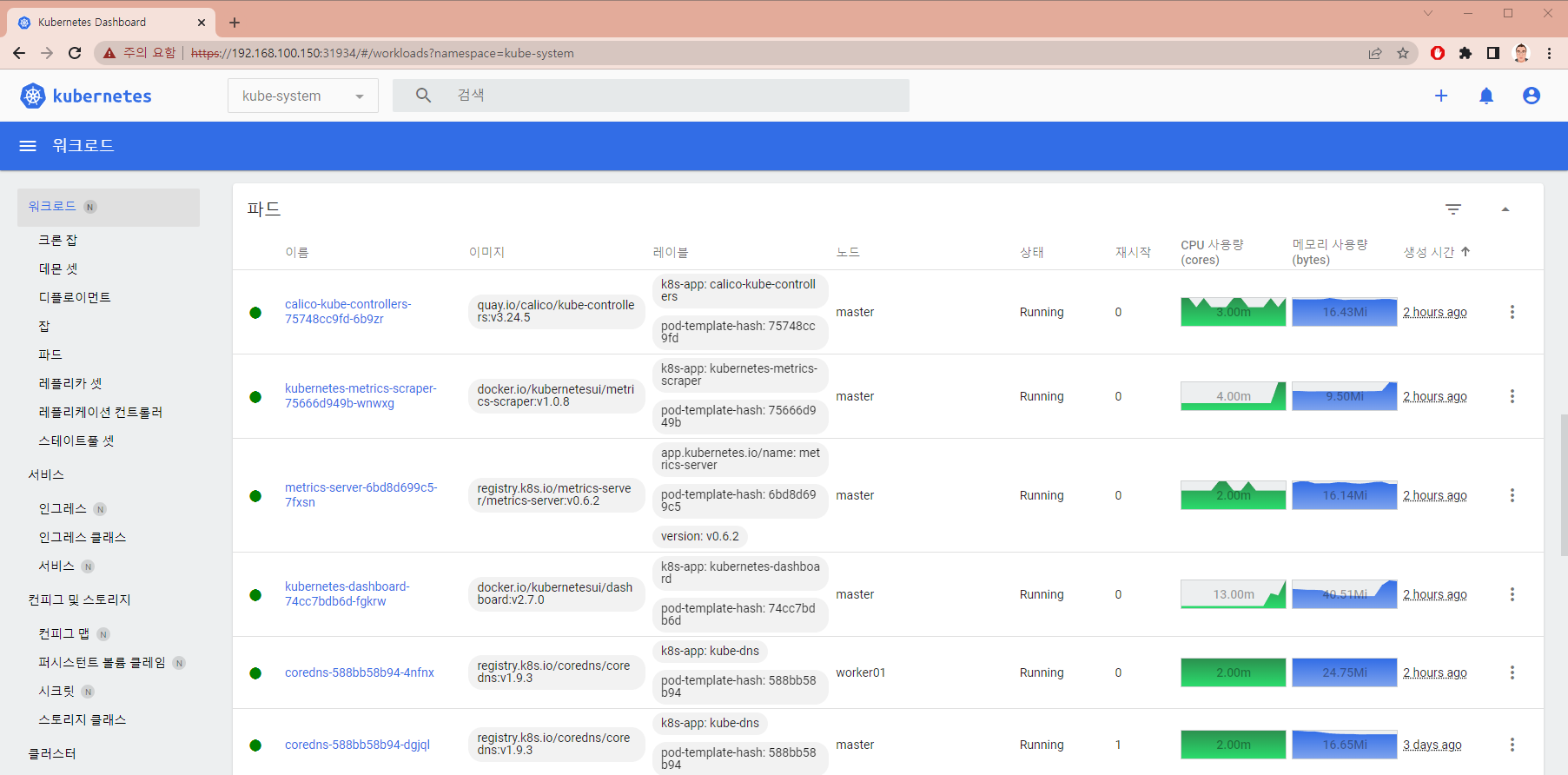1568x775 pixels.
Task: Click the security warning icon in address bar
Action: [x=109, y=53]
